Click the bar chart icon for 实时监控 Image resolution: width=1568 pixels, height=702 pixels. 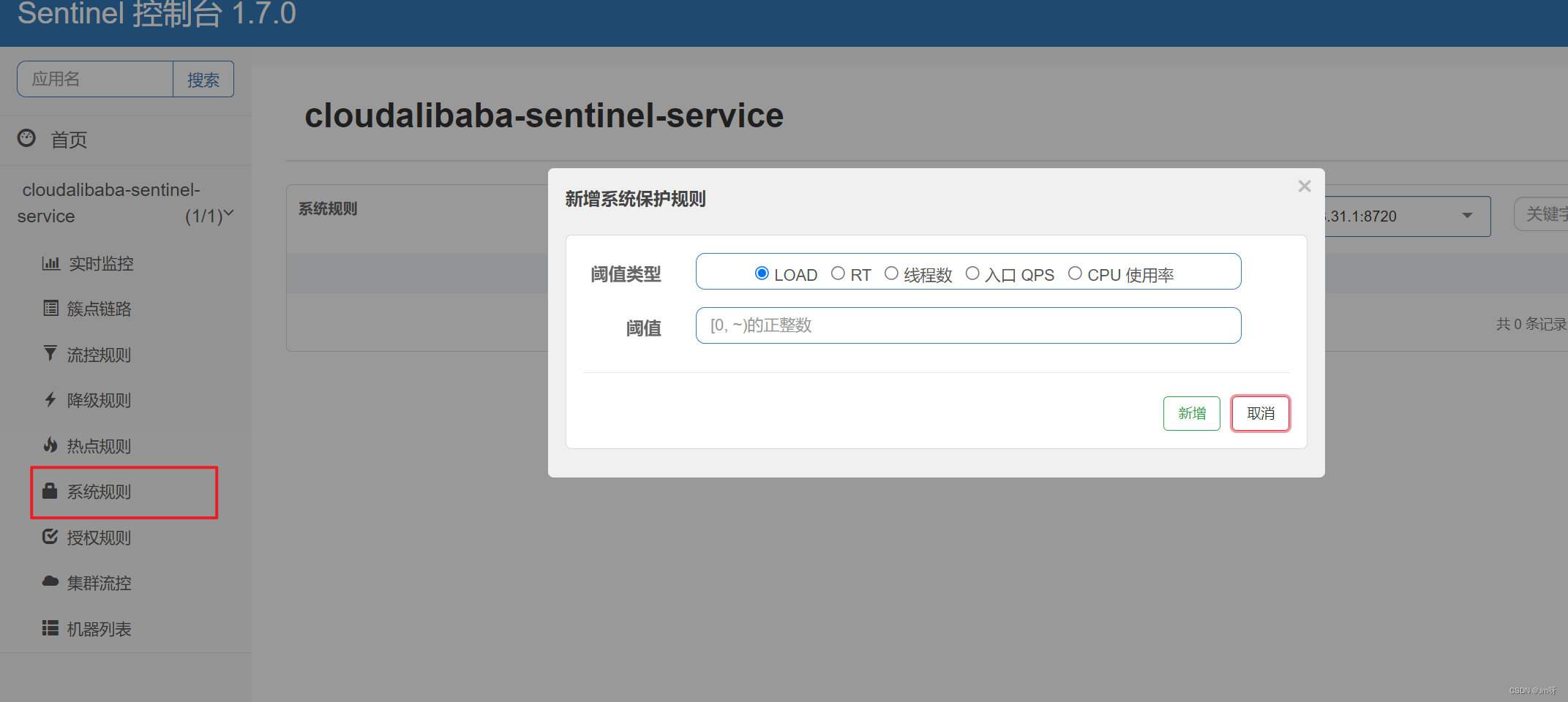pos(50,264)
